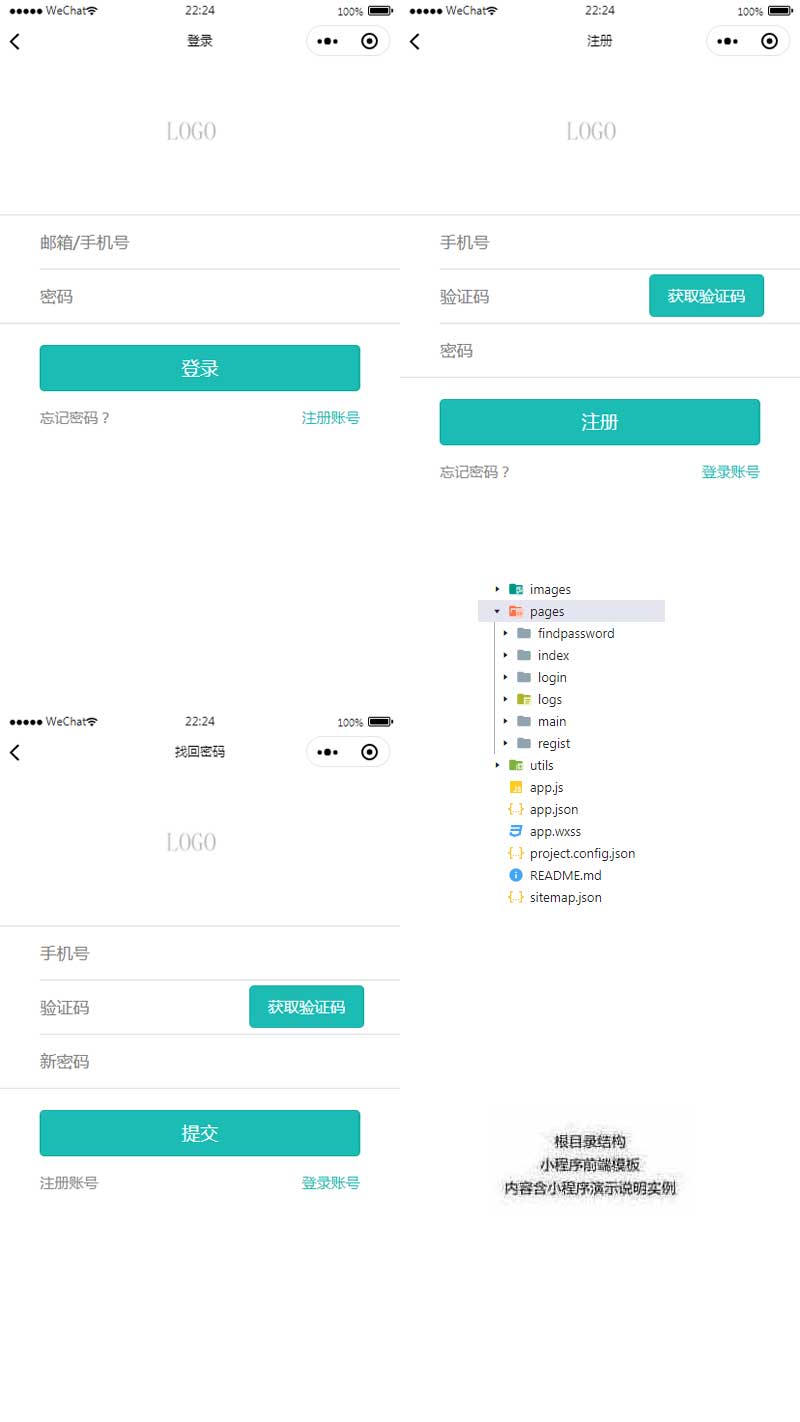This screenshot has height=1422, width=800.
Task: Click the app.json braces icon
Action: click(516, 809)
